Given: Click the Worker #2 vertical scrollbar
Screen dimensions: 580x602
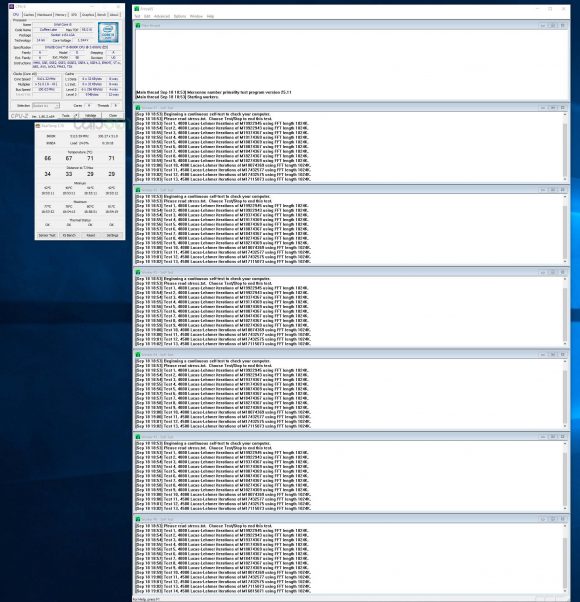Looking at the screenshot, I should (565, 229).
